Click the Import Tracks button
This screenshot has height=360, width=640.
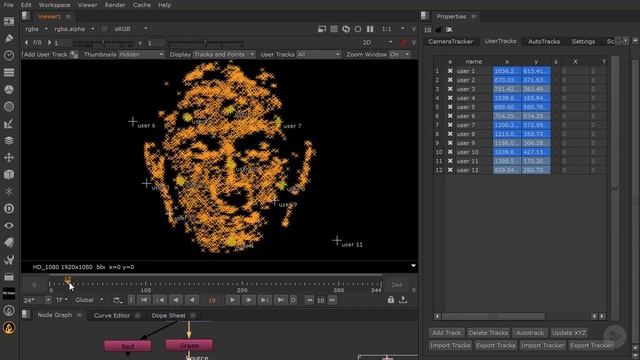(x=450, y=345)
